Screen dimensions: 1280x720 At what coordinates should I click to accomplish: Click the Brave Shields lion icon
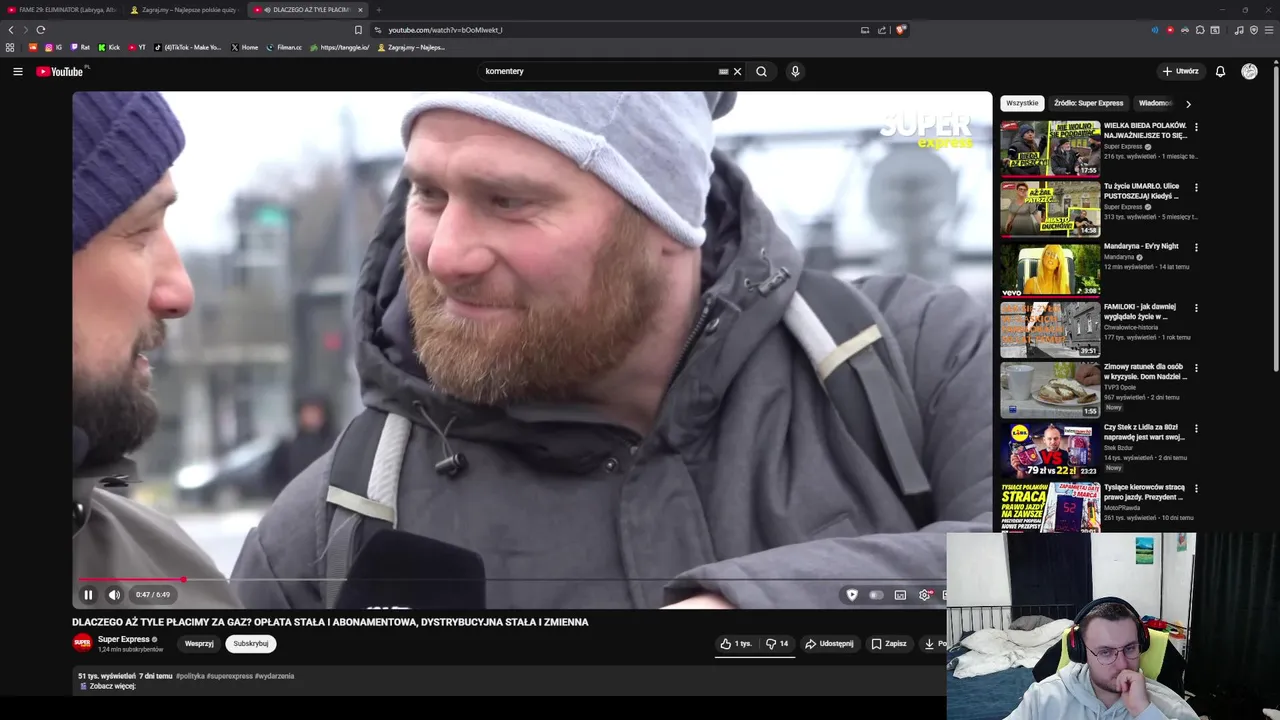click(x=900, y=30)
